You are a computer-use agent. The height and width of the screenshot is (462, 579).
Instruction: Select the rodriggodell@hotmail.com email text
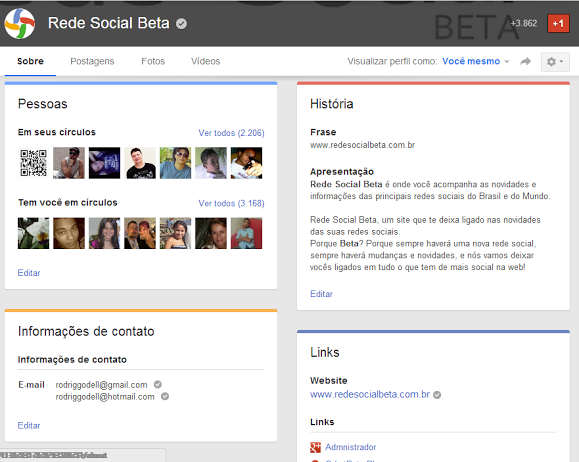click(x=105, y=397)
